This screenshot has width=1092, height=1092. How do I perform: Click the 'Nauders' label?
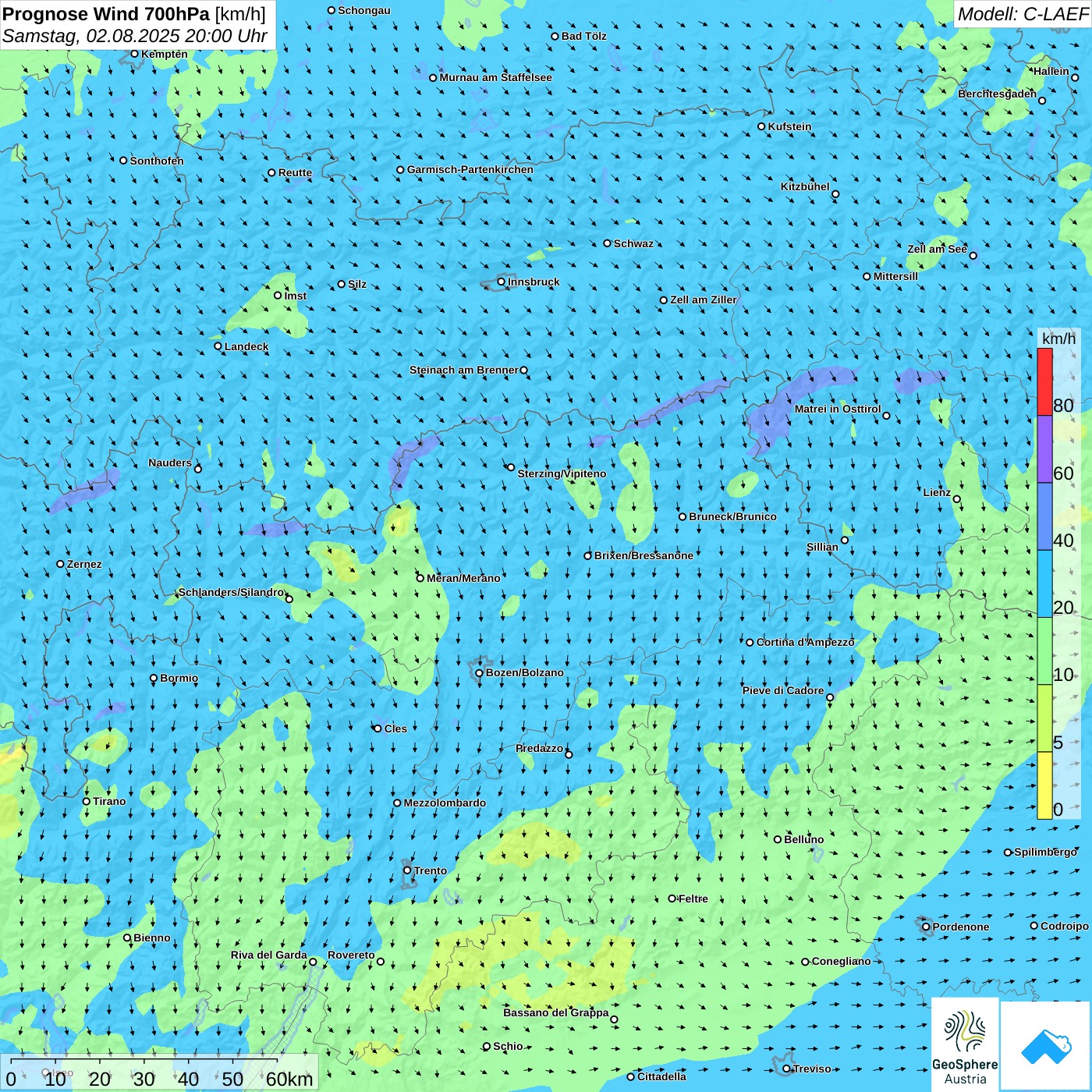[x=170, y=463]
